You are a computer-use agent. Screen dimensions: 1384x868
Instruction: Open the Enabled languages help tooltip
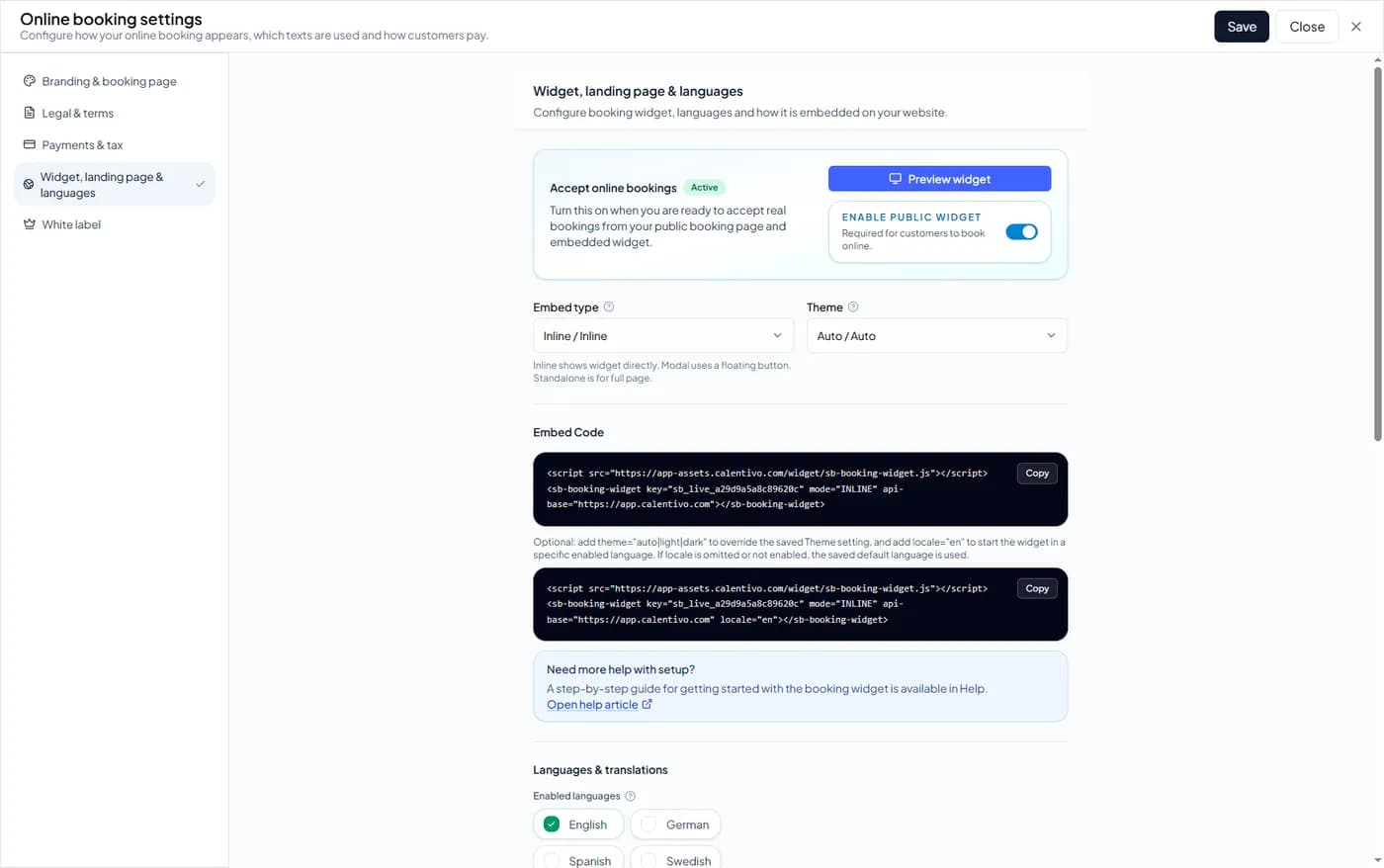[630, 796]
